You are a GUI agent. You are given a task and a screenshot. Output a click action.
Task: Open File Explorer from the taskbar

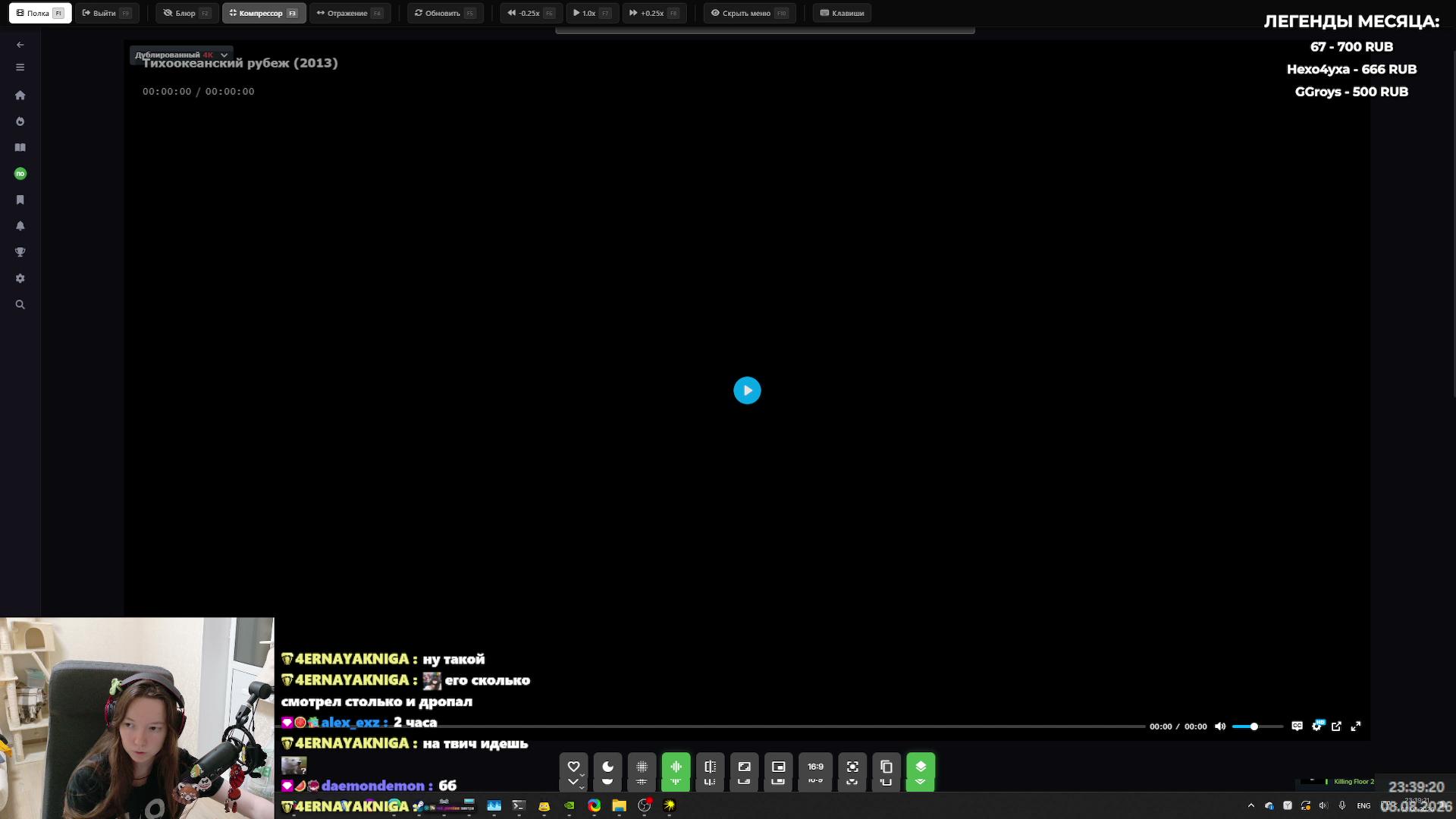(620, 806)
